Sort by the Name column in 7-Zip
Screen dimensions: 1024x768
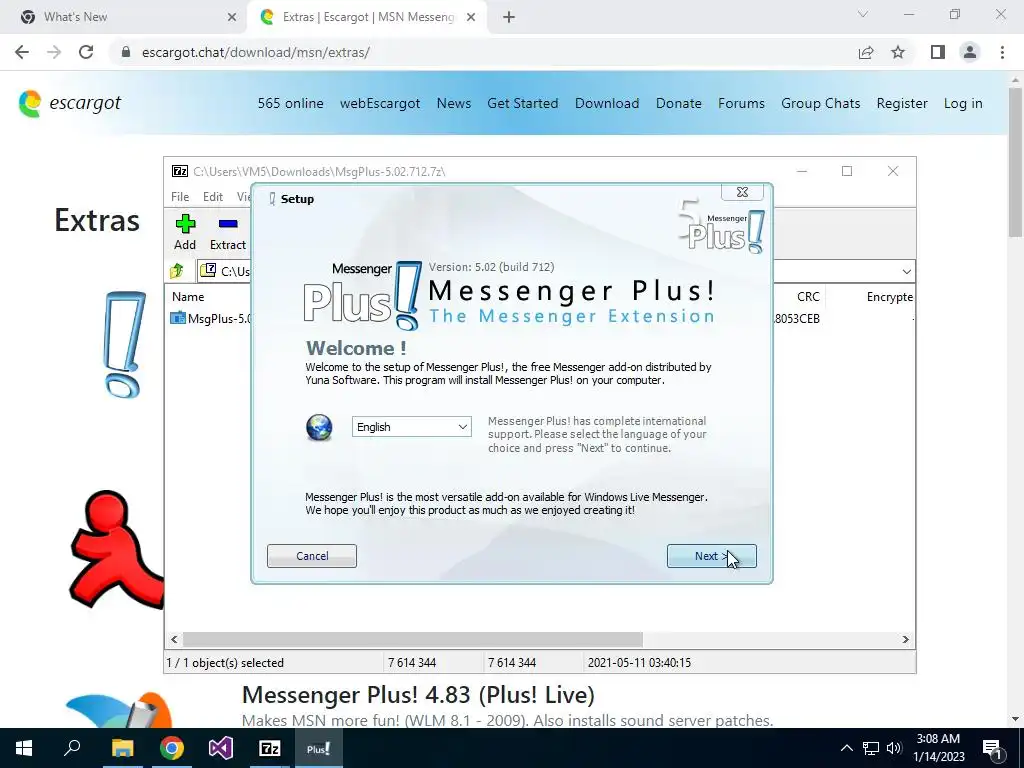pyautogui.click(x=188, y=296)
